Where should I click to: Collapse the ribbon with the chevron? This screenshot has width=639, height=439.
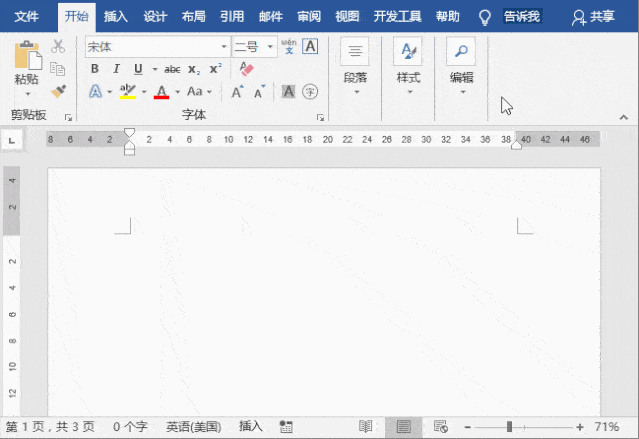pos(624,117)
